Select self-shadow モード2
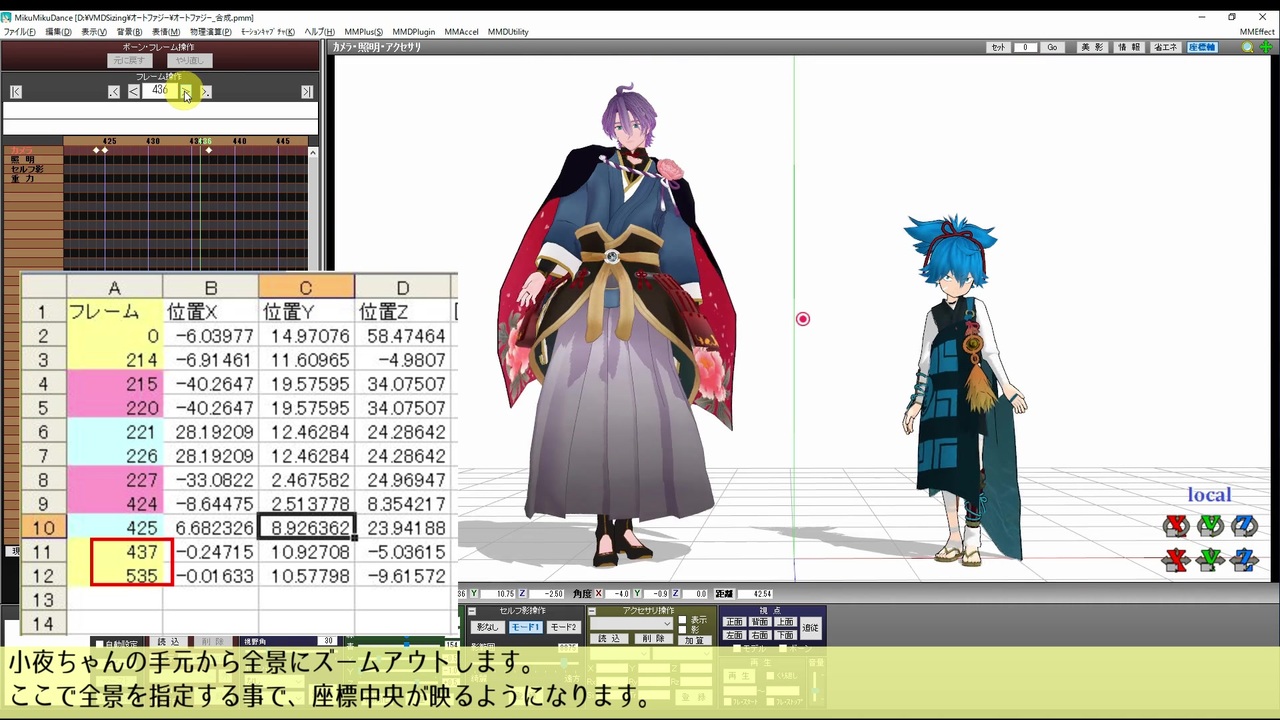1280x720 pixels. (563, 627)
